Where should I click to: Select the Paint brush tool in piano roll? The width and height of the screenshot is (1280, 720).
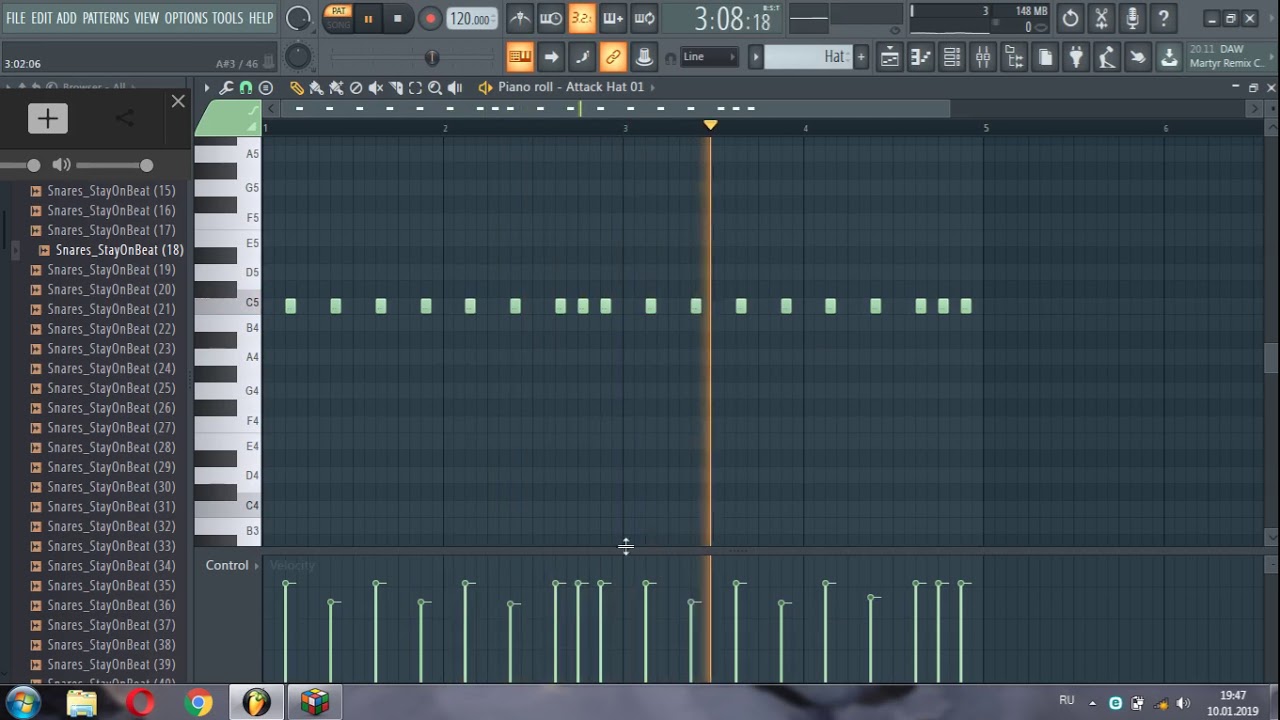click(316, 87)
